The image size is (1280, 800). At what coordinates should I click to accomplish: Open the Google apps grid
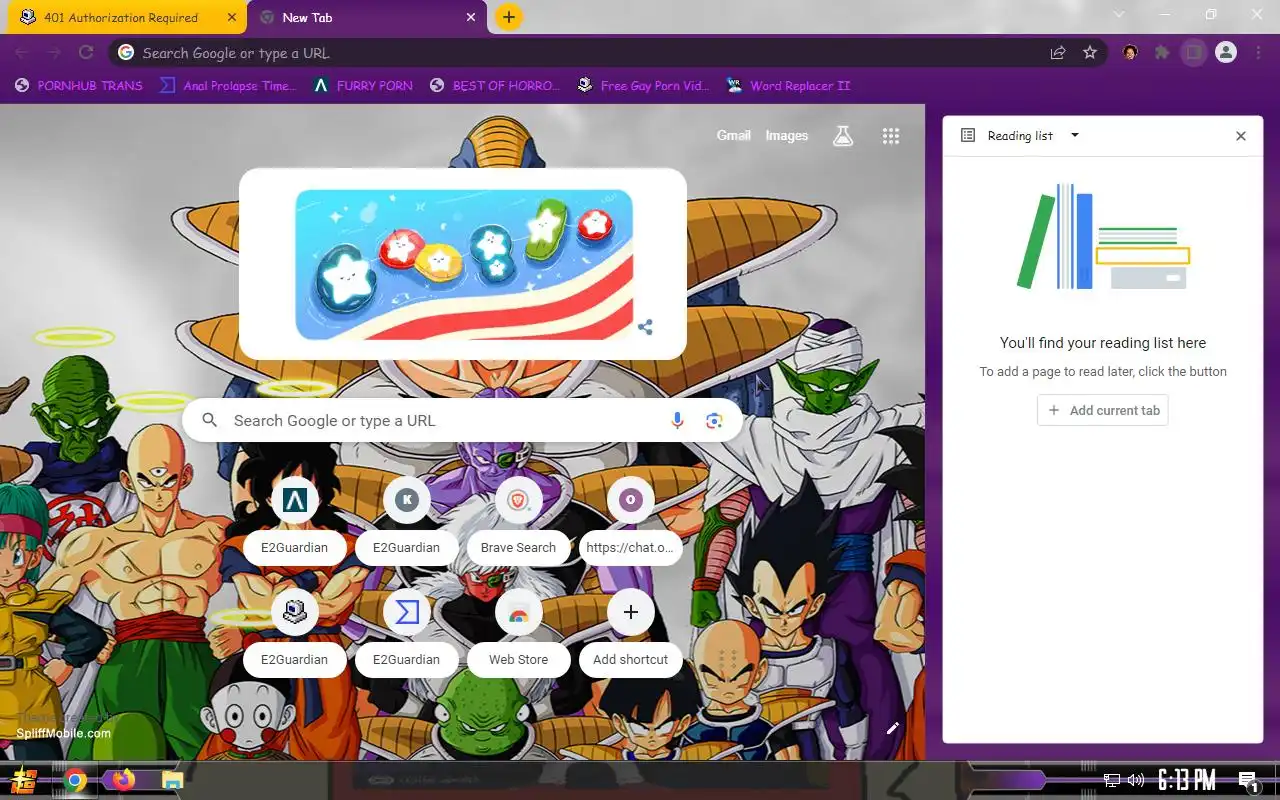click(x=891, y=136)
